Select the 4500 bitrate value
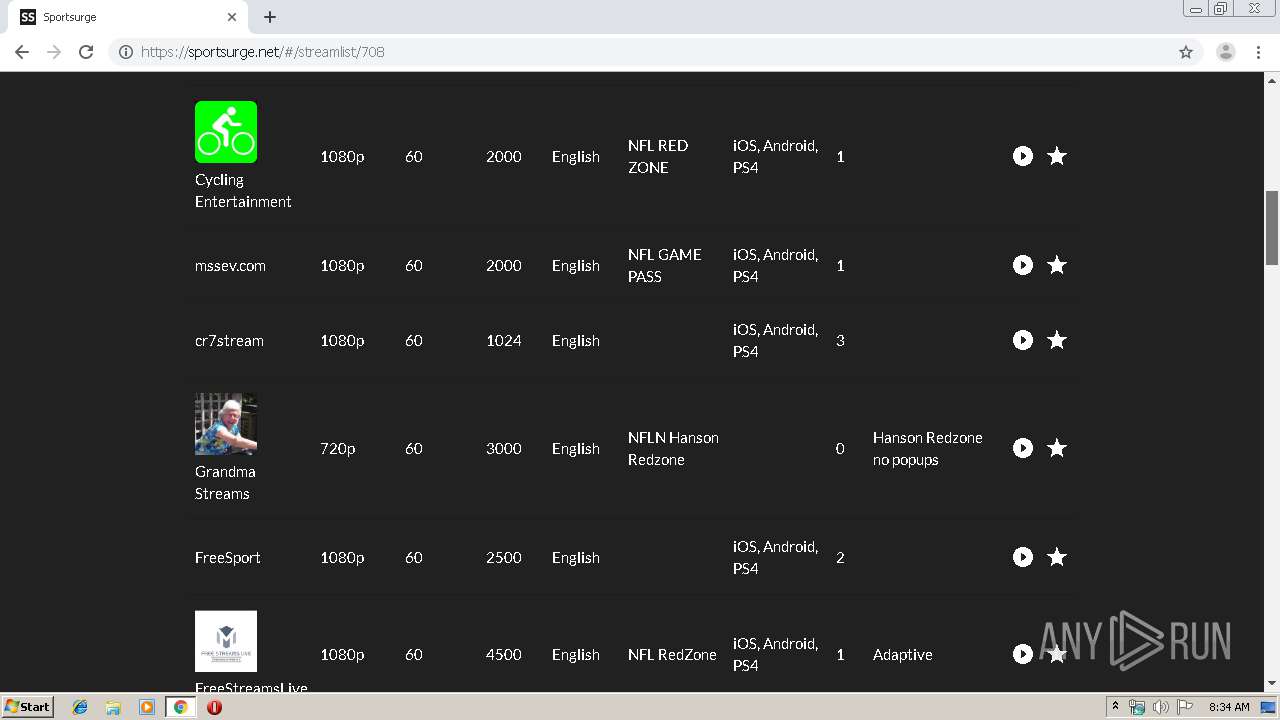 pos(504,654)
